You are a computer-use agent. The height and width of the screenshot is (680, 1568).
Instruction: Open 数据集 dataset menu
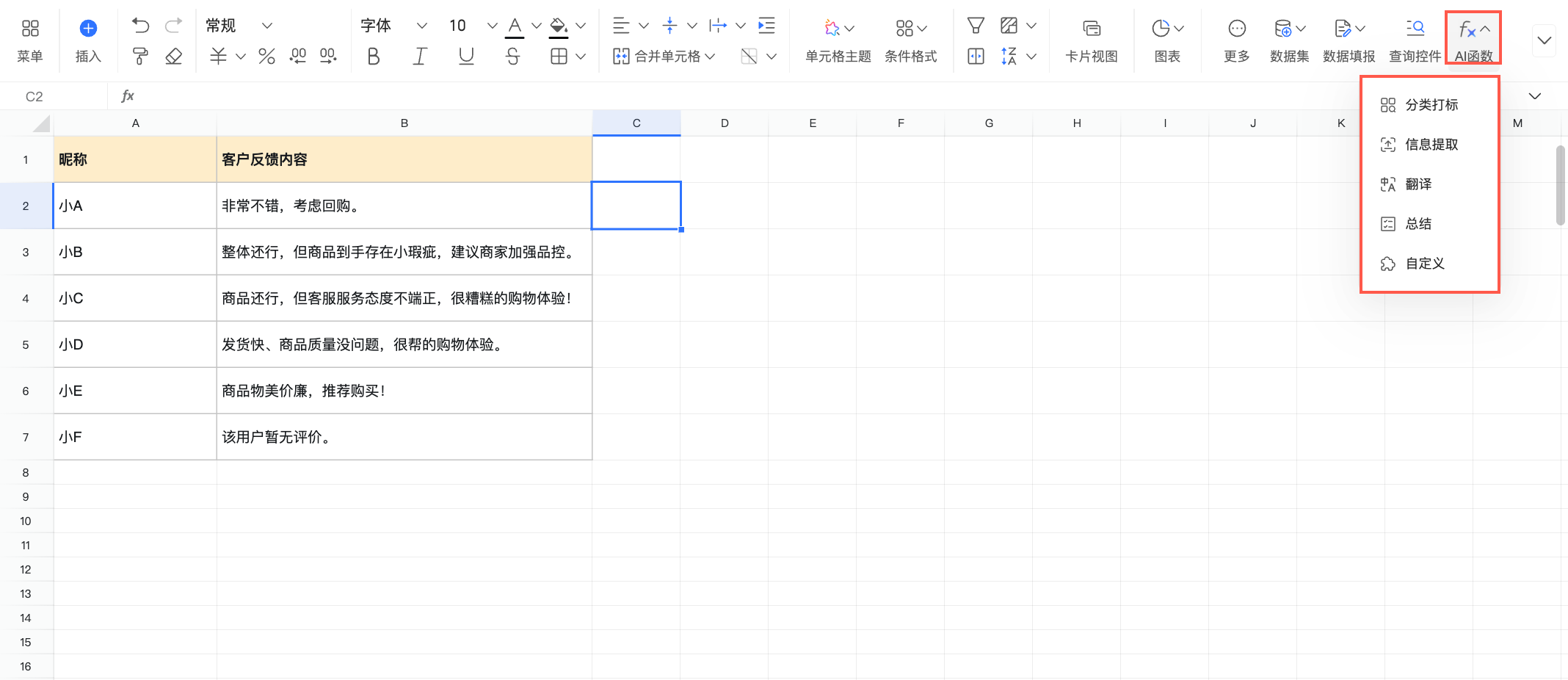(1290, 40)
